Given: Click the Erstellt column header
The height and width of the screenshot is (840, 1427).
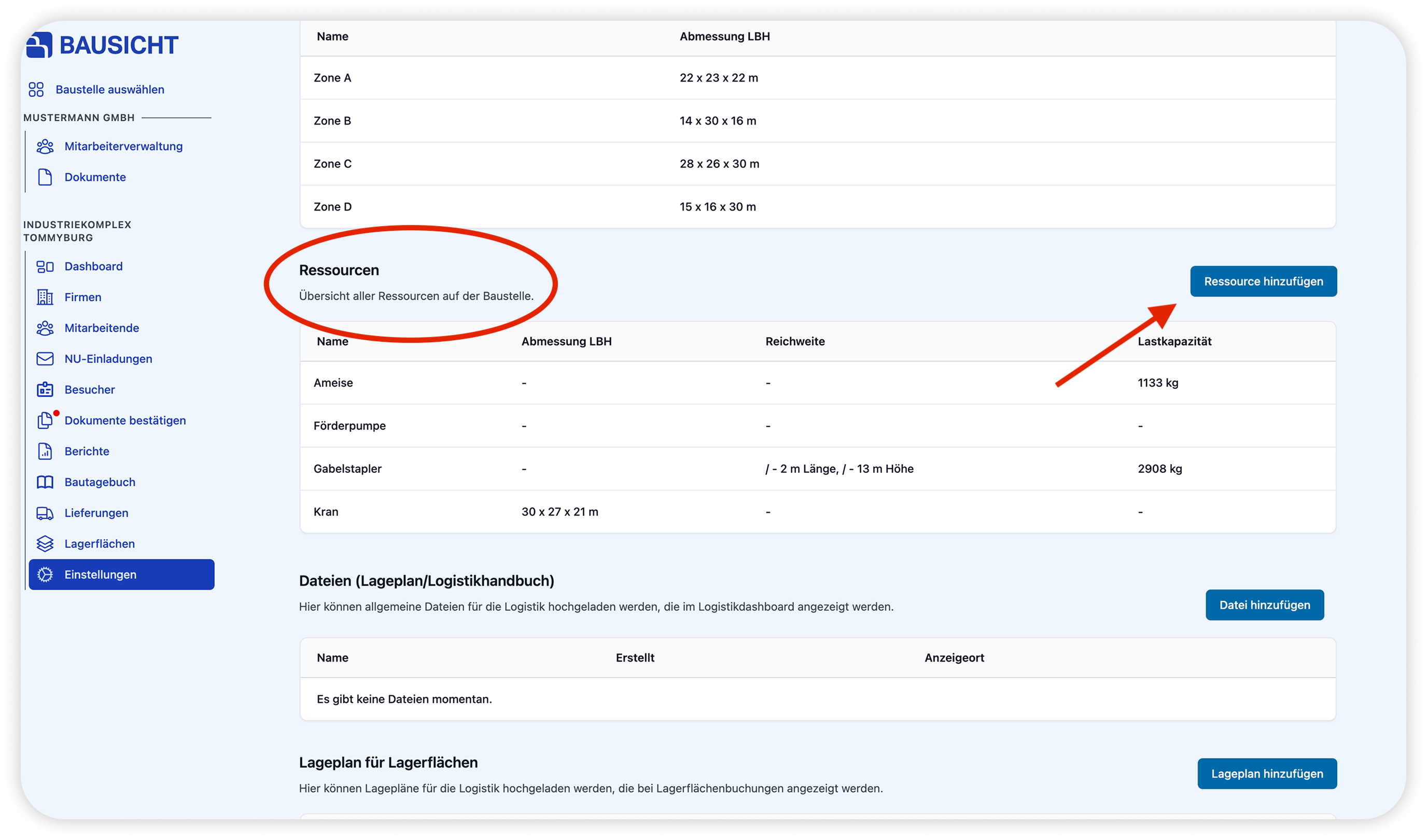Looking at the screenshot, I should 635,657.
